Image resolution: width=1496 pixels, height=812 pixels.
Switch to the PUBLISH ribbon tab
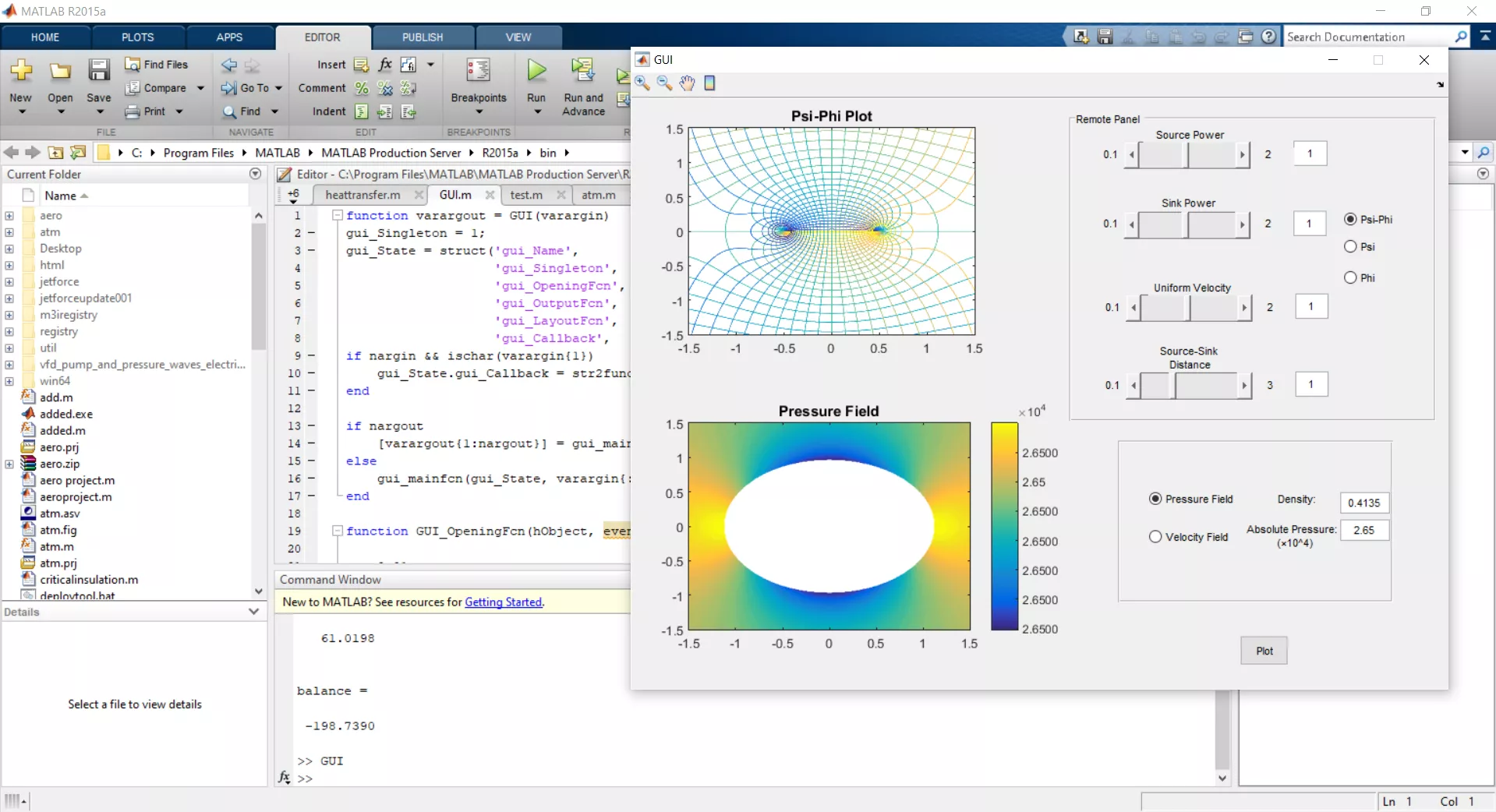pos(423,37)
